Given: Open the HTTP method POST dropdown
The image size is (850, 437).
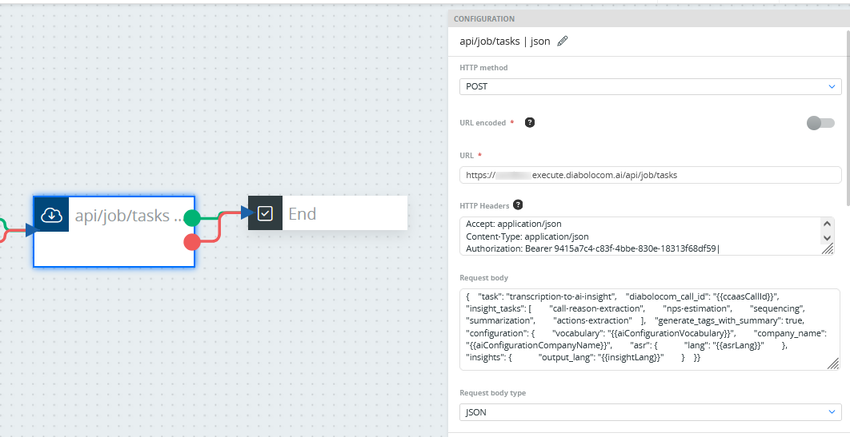Looking at the screenshot, I should pyautogui.click(x=650, y=86).
